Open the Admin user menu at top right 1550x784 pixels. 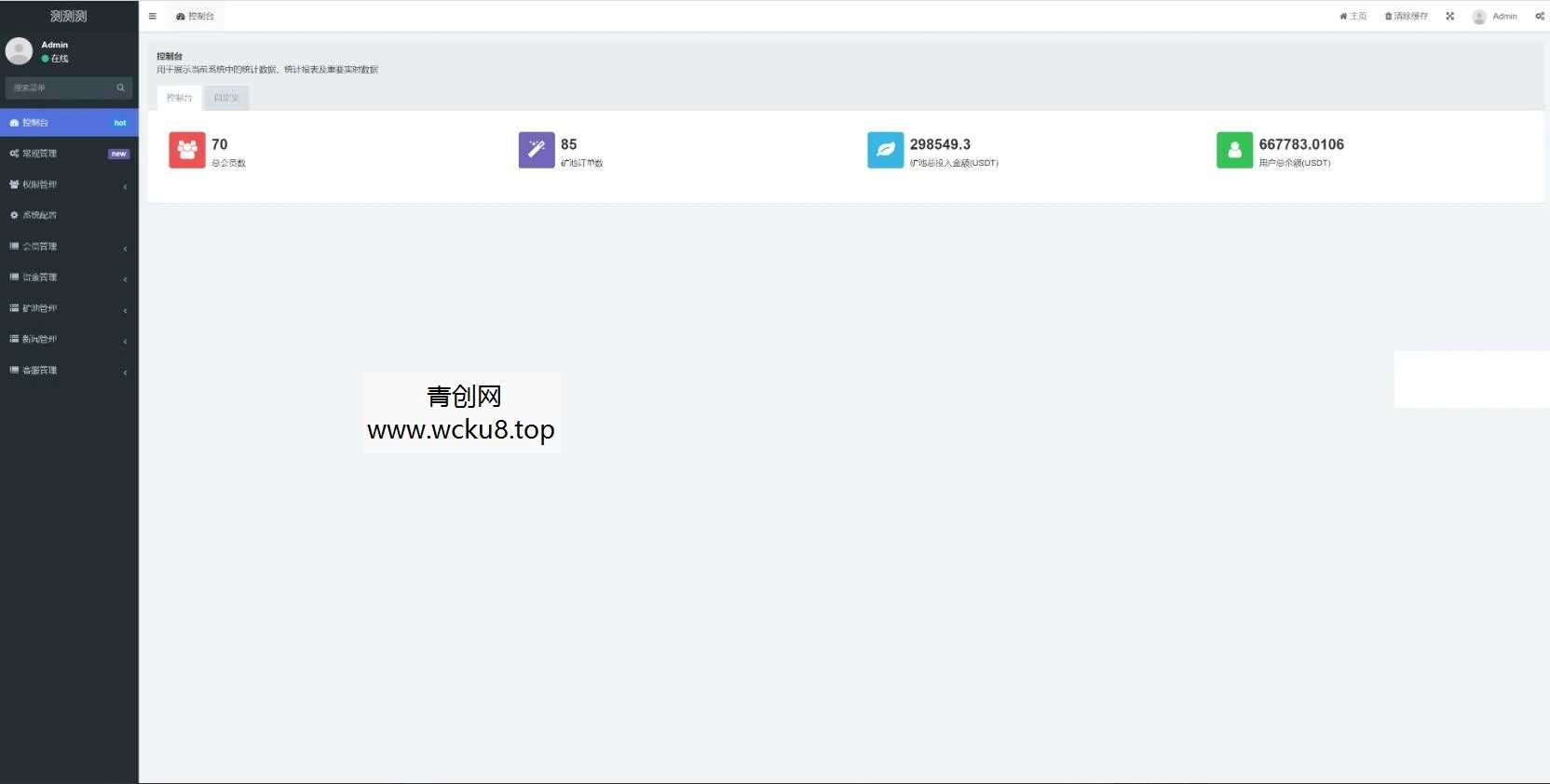(1495, 16)
